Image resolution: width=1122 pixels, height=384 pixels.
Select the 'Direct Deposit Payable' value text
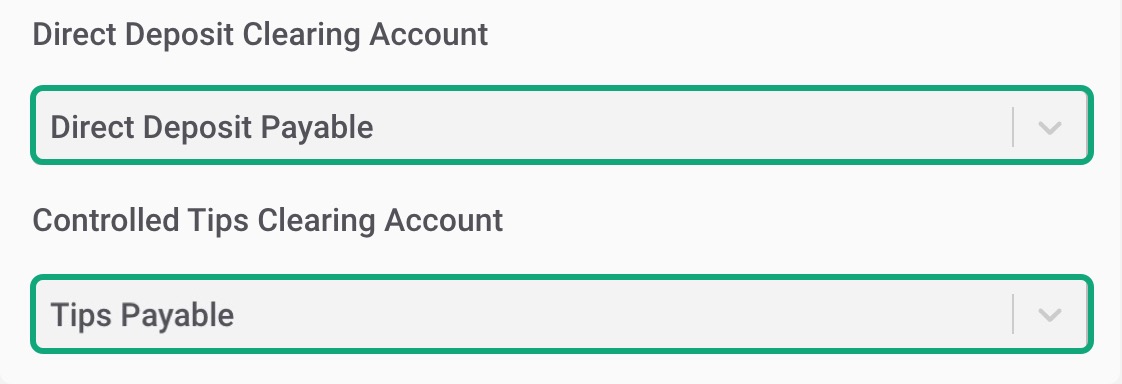(x=212, y=127)
